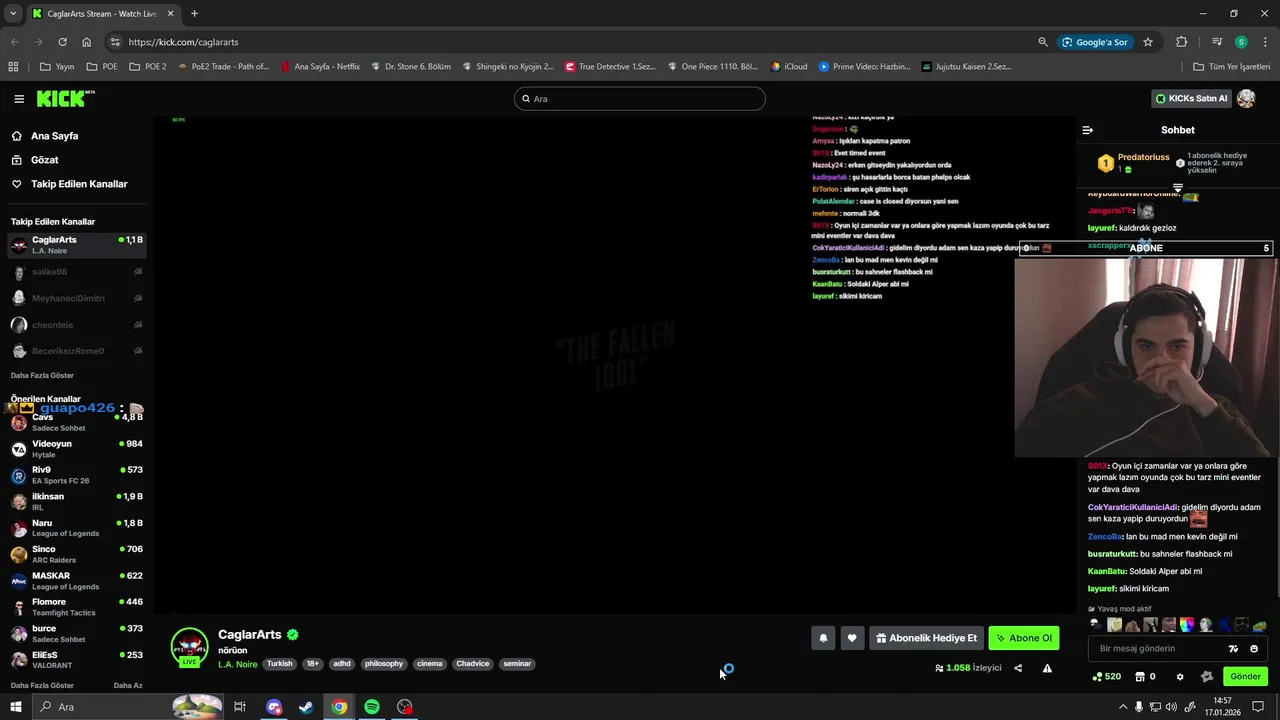Reload the page with browser refresh icon
Image resolution: width=1280 pixels, height=720 pixels.
coord(62,42)
